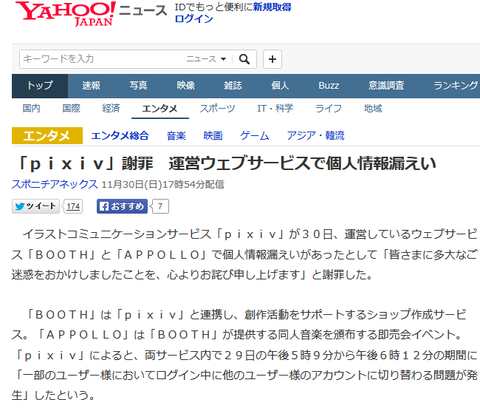Open the Buzz navigation tab
The height and width of the screenshot is (411, 480).
coord(329,86)
